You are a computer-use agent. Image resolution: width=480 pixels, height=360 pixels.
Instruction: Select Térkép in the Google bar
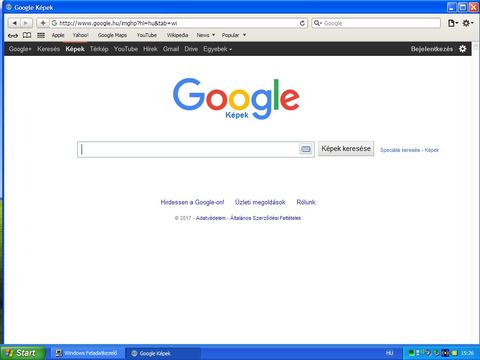tap(99, 49)
